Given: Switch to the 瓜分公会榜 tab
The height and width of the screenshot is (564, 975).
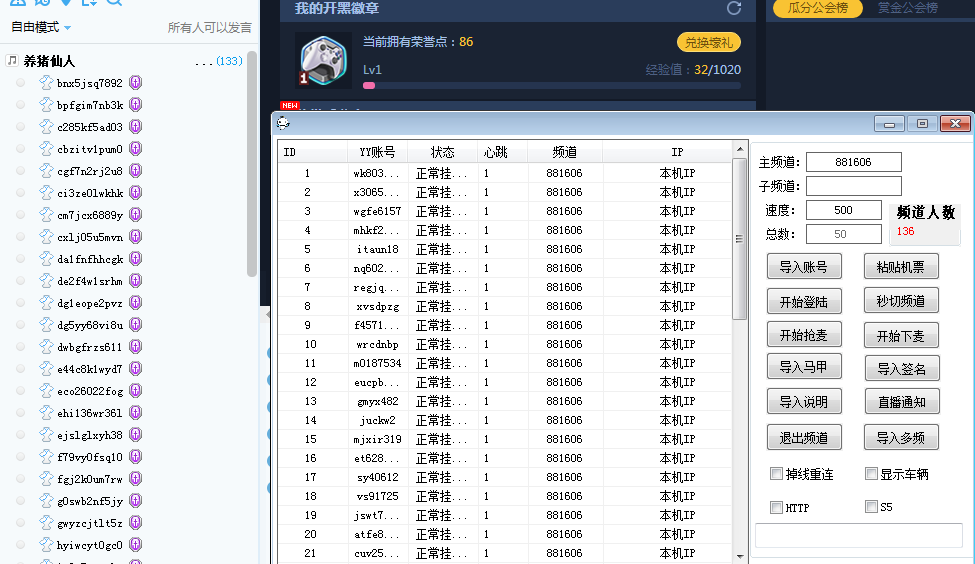Looking at the screenshot, I should click(x=818, y=8).
